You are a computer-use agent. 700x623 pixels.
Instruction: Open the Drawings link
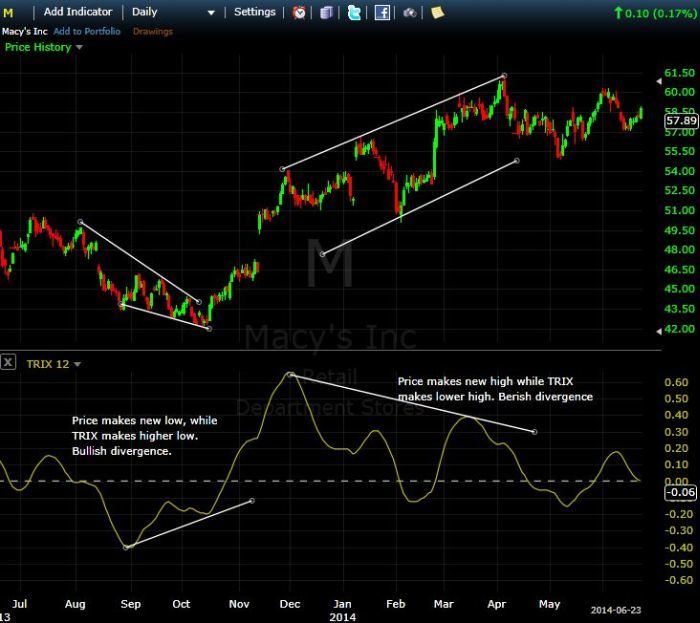click(x=153, y=31)
